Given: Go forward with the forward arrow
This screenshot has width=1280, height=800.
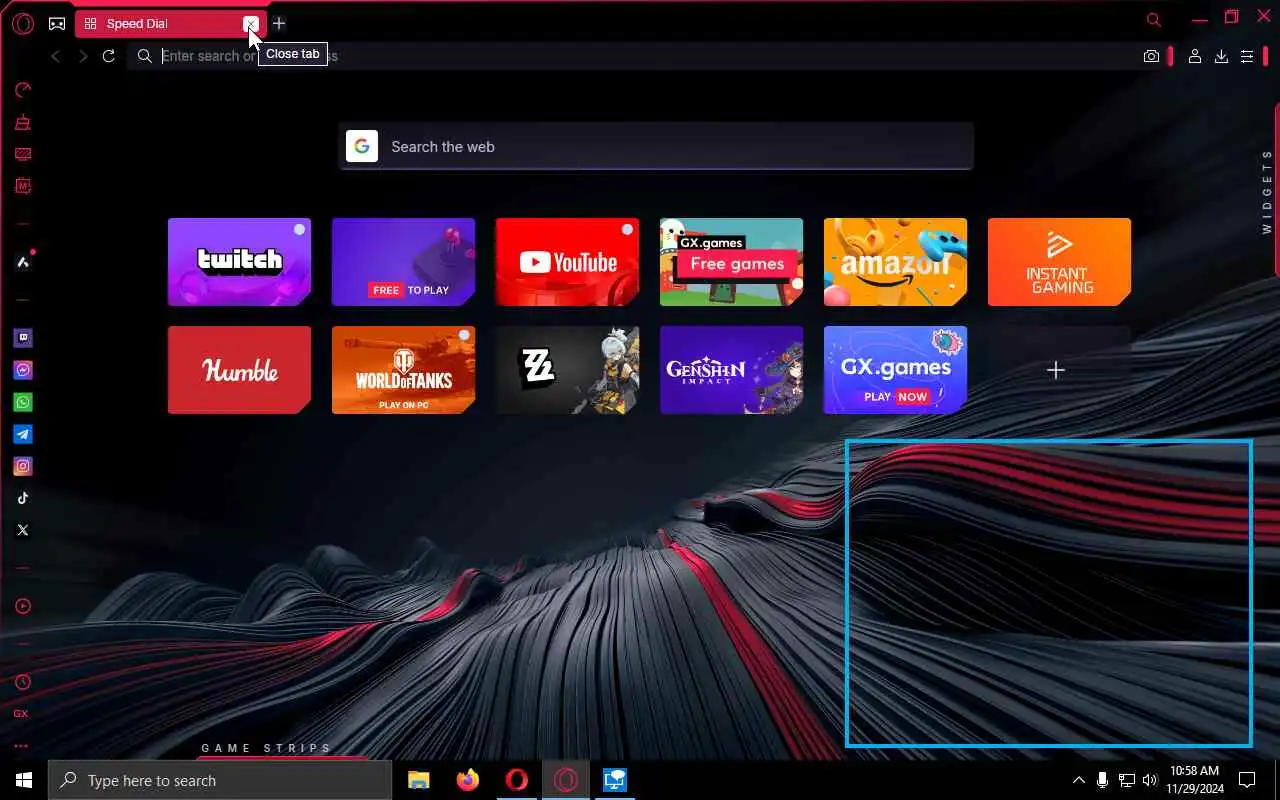Looking at the screenshot, I should tap(83, 56).
